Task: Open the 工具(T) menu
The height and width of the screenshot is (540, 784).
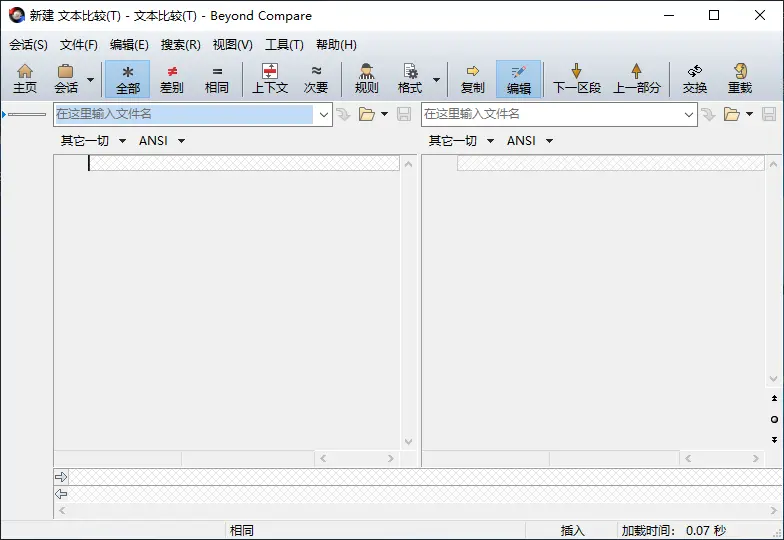Action: 284,45
